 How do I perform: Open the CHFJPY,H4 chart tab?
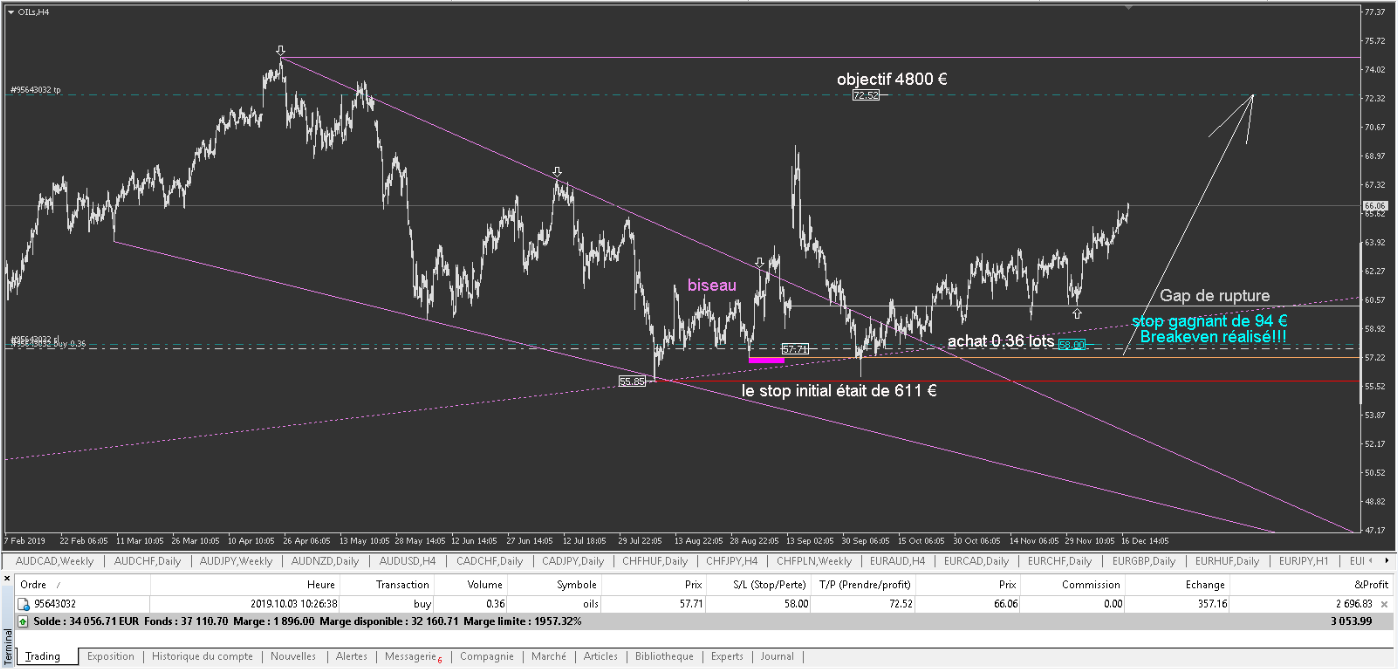coord(732,561)
